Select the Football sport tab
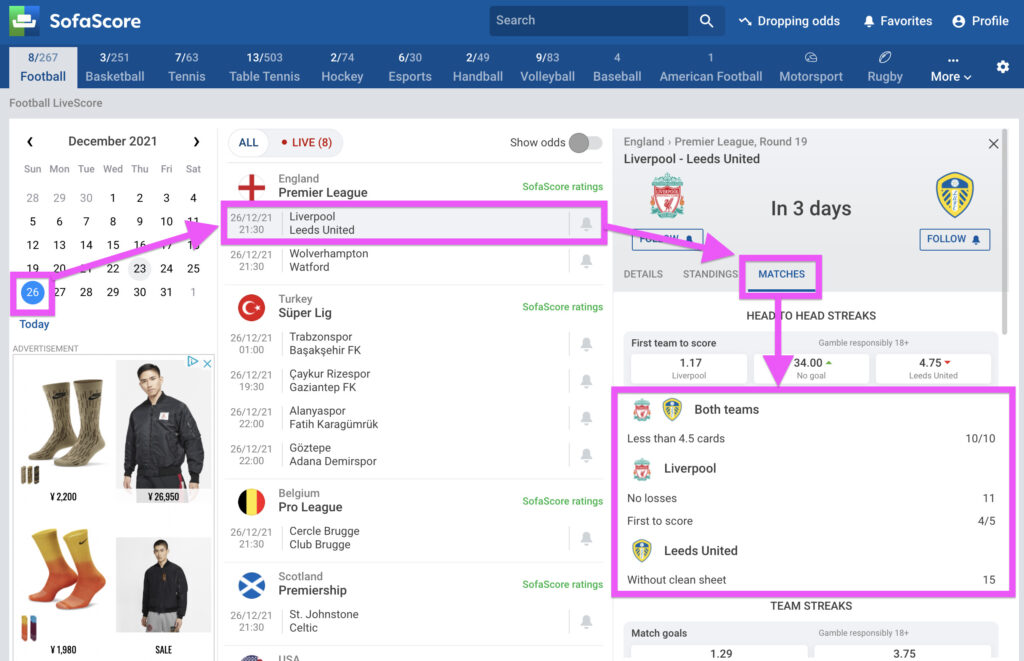The height and width of the screenshot is (661, 1024). point(43,67)
